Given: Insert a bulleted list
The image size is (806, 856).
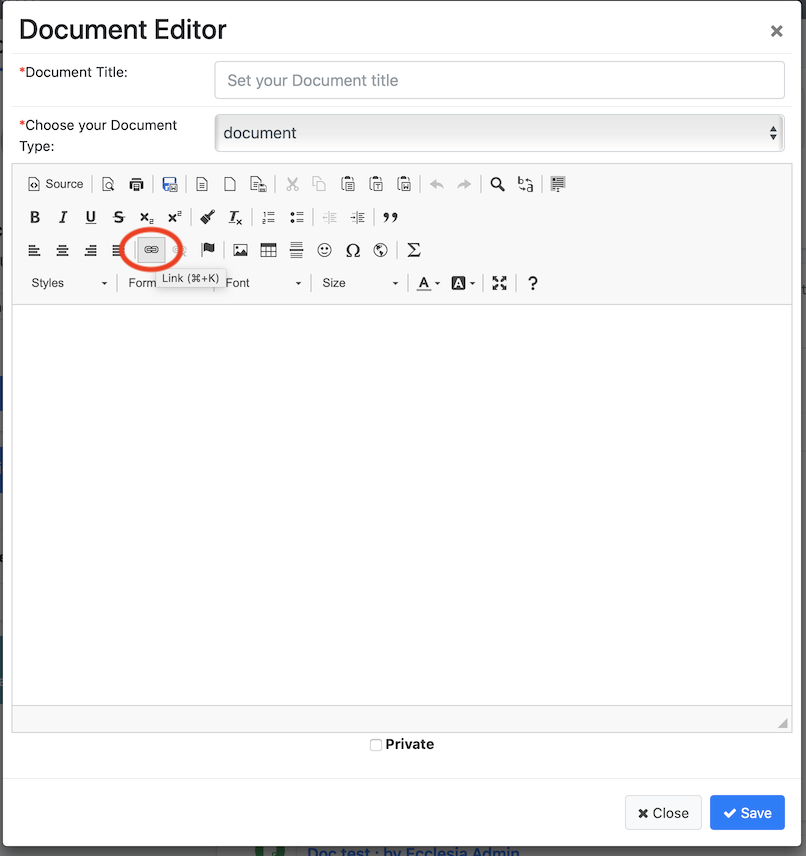Looking at the screenshot, I should 297,217.
